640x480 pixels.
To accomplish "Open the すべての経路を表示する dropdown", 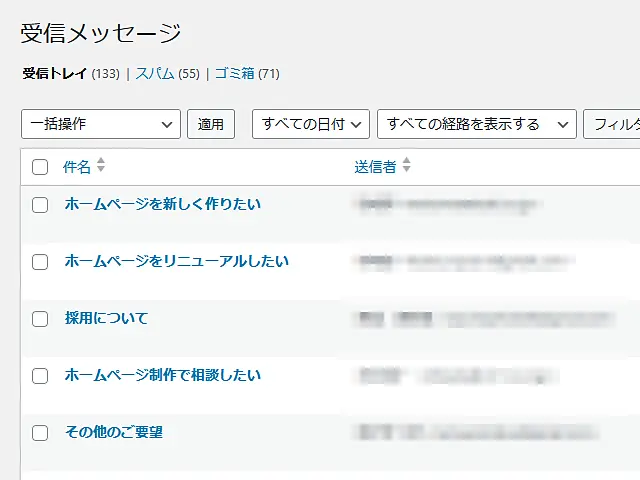I will click(x=477, y=124).
